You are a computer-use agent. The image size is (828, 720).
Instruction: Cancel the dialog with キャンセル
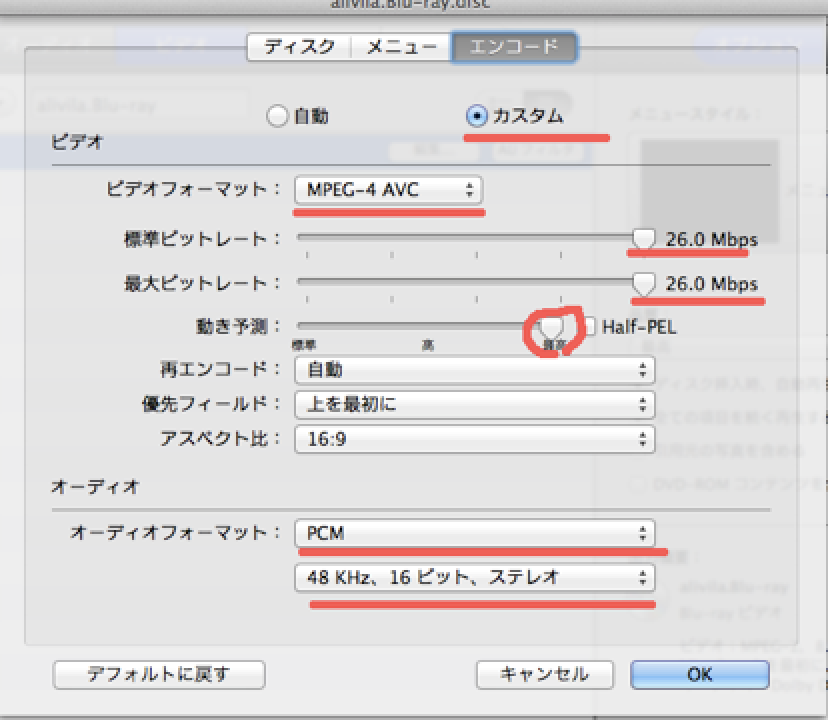point(544,675)
